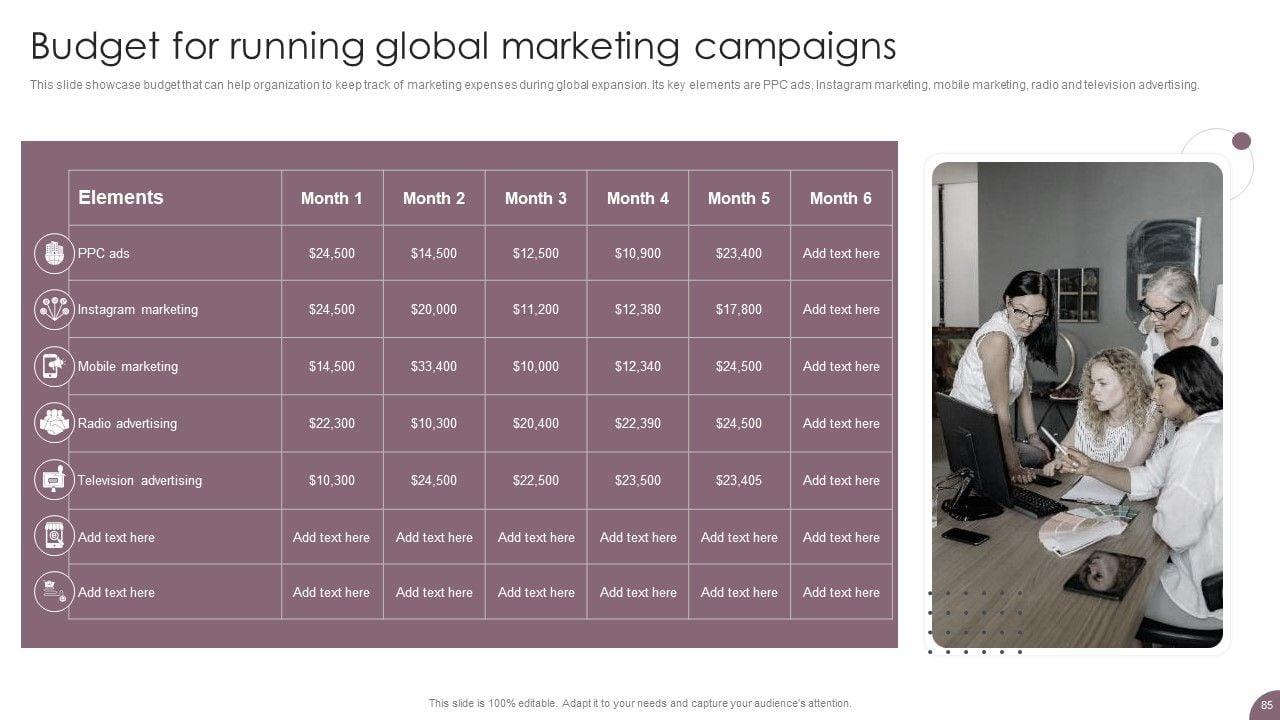Click the Mobile marketing phone megaphone icon
Viewport: 1280px width, 720px height.
54,367
